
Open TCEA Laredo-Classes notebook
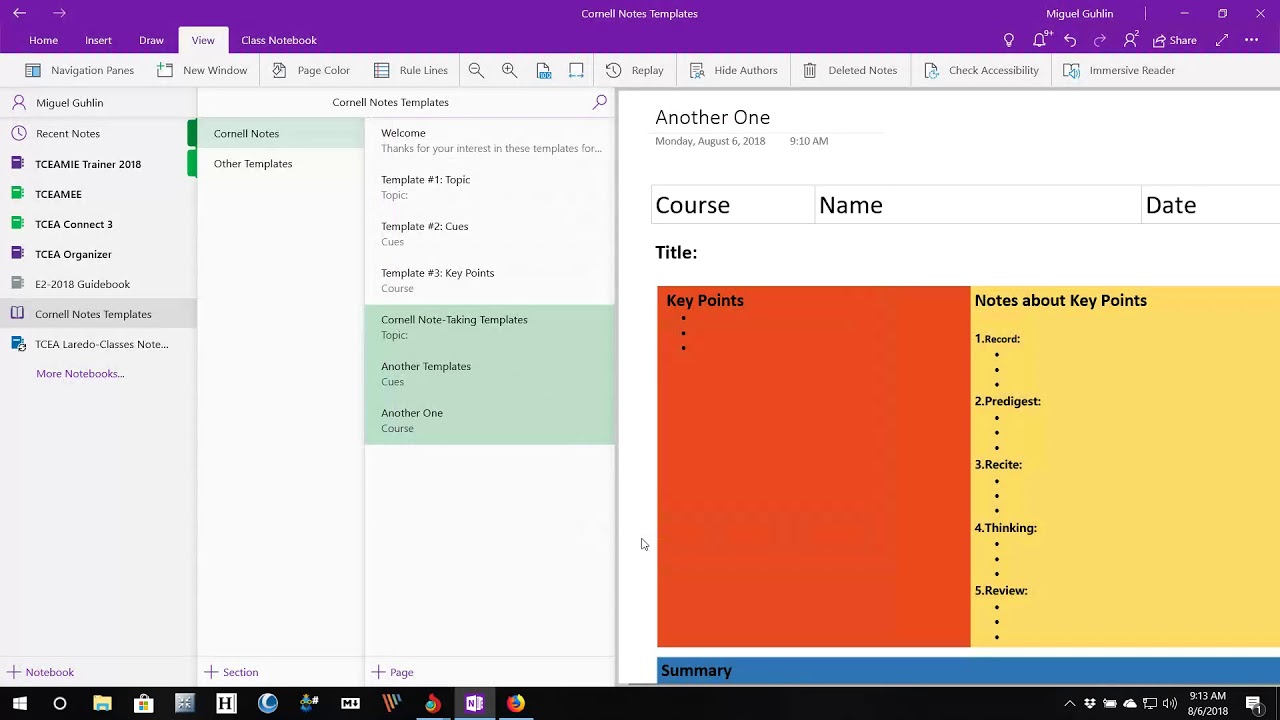pos(98,344)
